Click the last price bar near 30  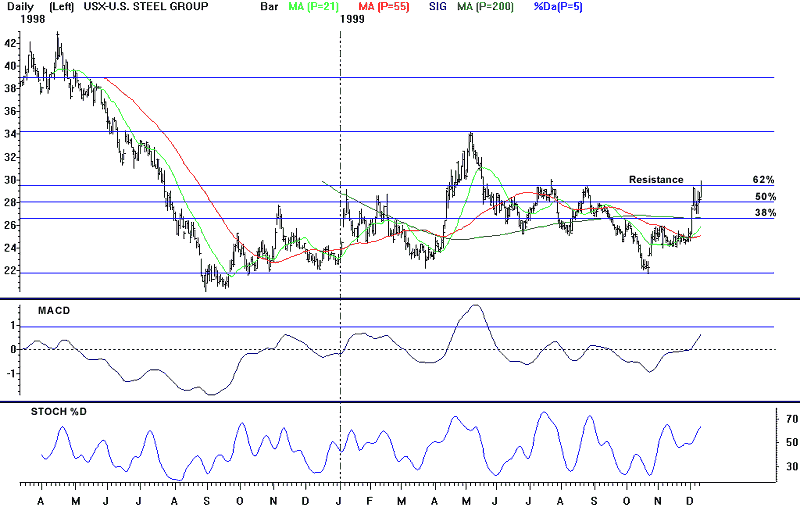702,189
